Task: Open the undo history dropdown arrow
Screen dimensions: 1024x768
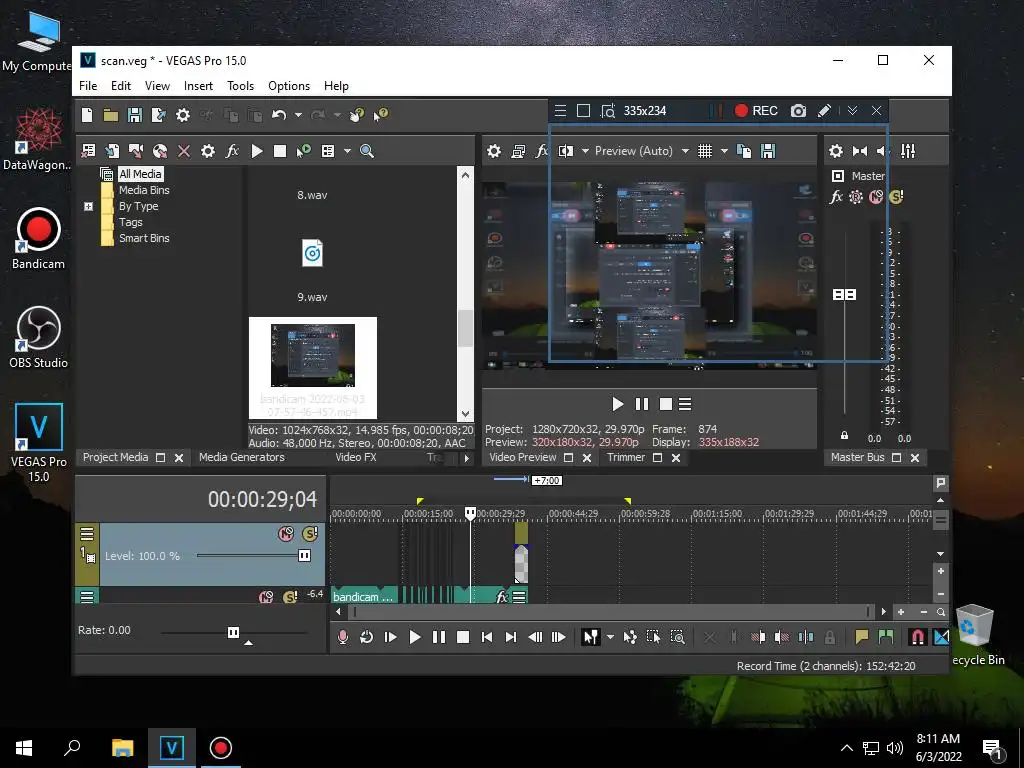Action: click(298, 116)
